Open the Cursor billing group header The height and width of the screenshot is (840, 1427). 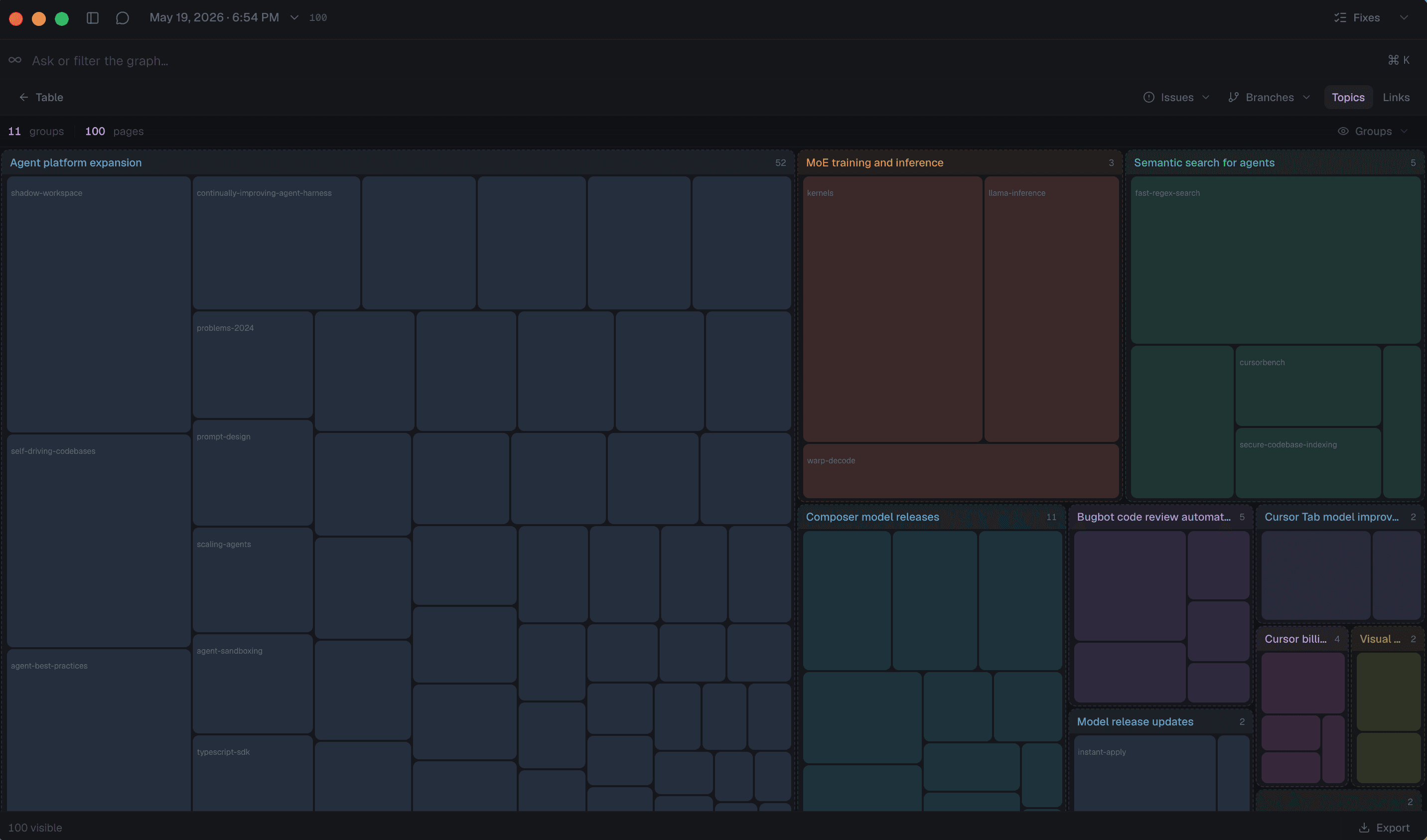coord(1302,639)
